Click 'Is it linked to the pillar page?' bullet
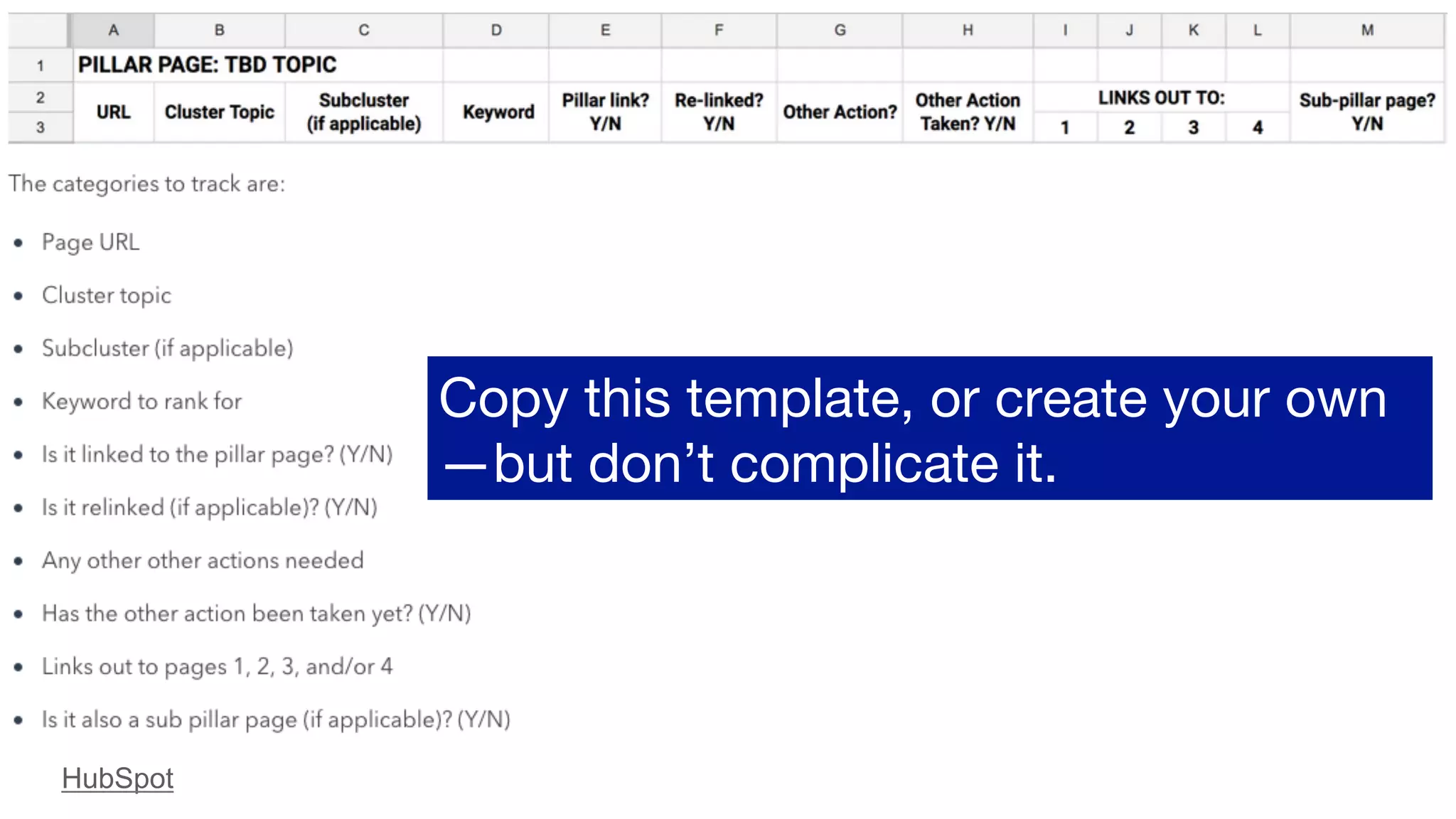Image resolution: width=1456 pixels, height=819 pixels. tap(218, 454)
